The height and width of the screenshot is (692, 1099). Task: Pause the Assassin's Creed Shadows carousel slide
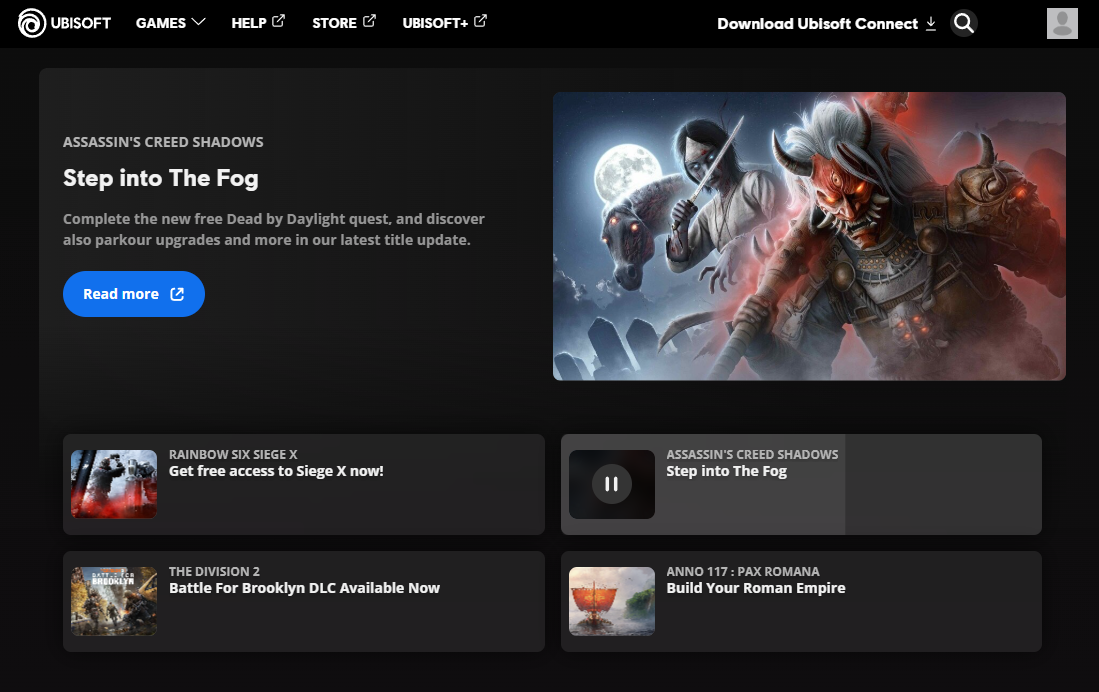(x=611, y=484)
